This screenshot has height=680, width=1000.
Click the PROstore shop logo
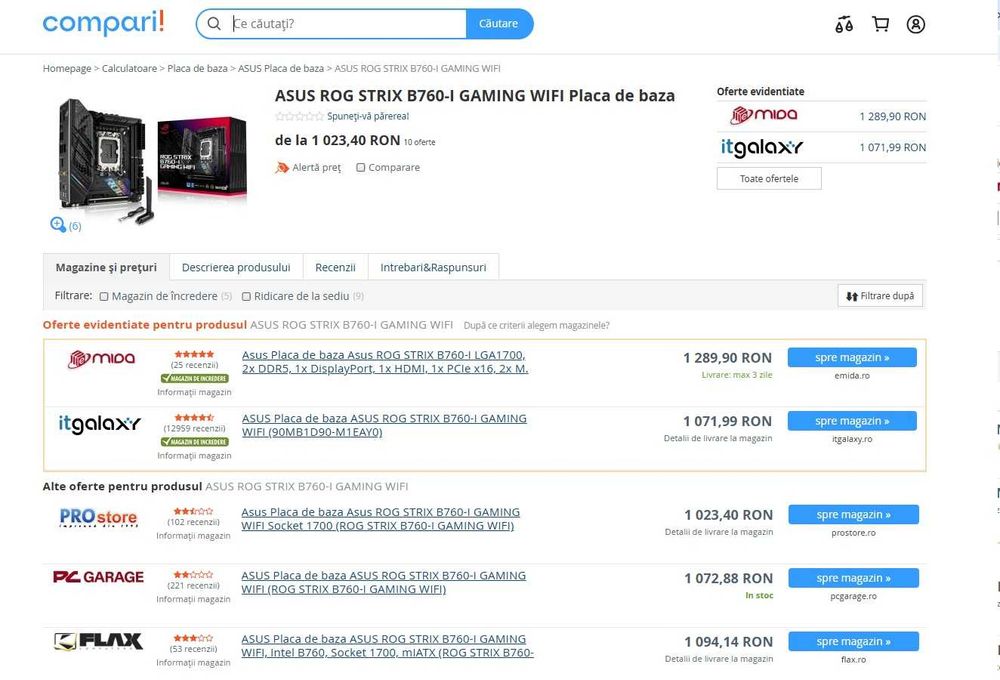98,517
